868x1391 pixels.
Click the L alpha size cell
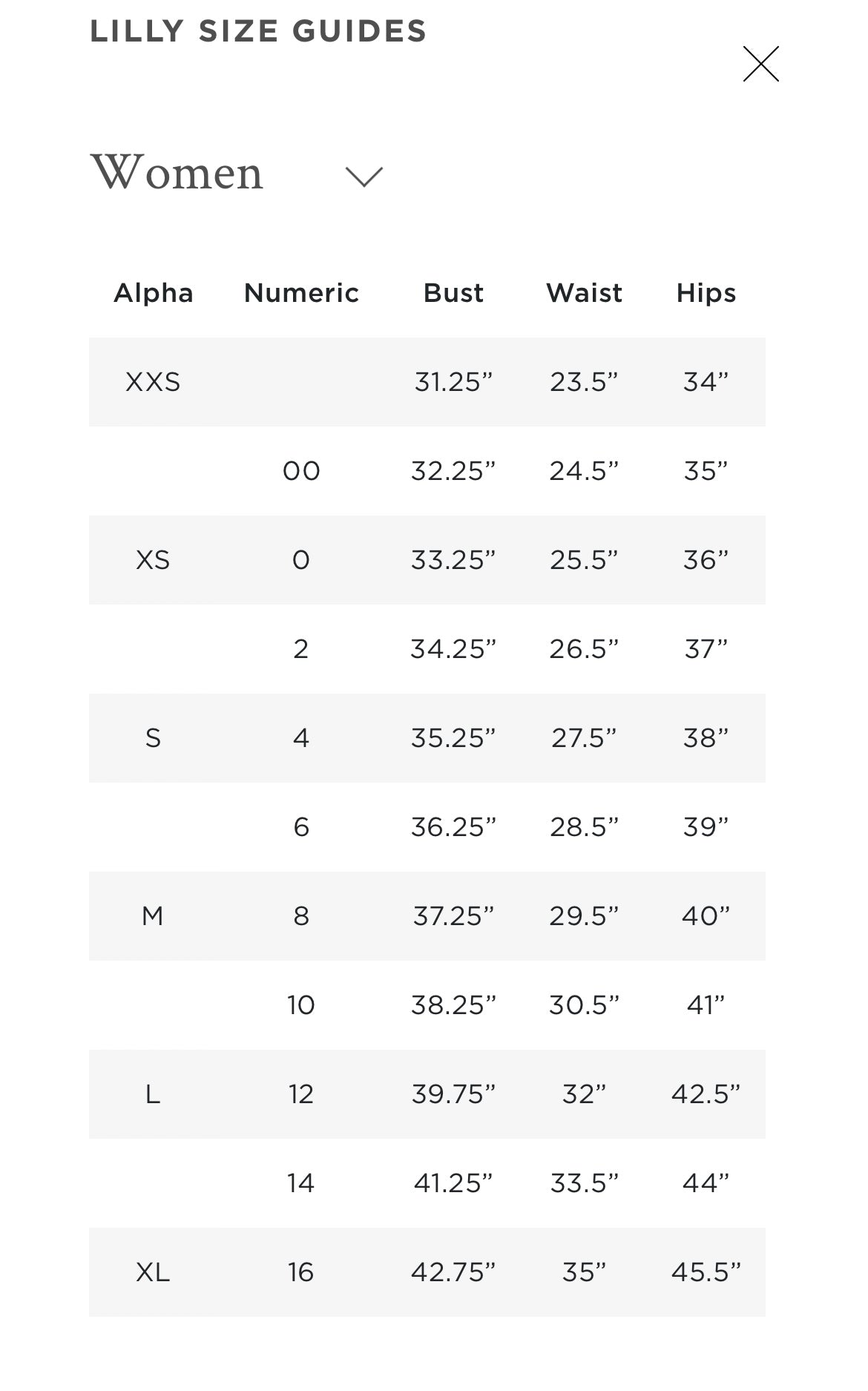(153, 1094)
